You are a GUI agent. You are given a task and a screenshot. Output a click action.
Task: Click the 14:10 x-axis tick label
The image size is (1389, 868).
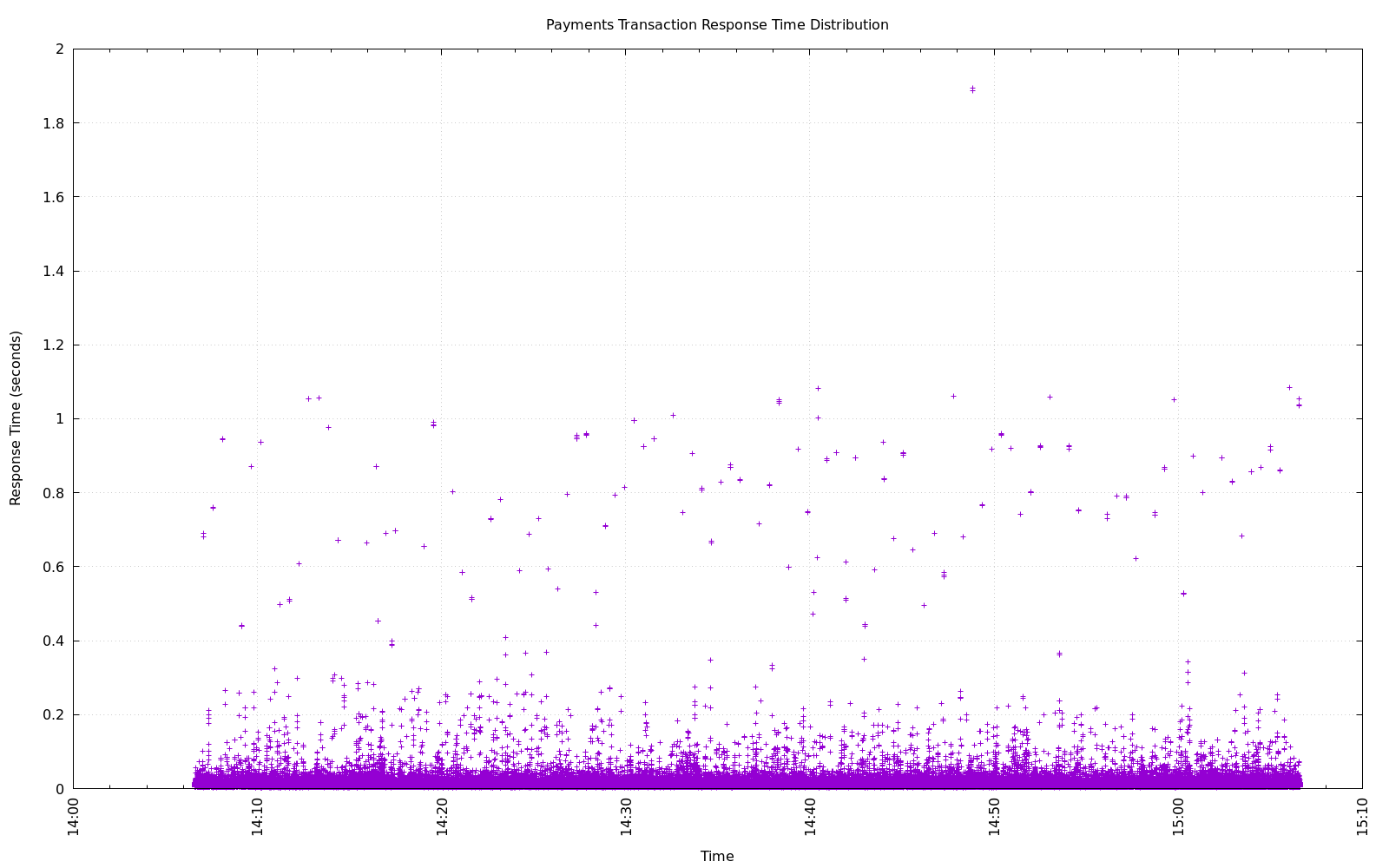tap(258, 818)
